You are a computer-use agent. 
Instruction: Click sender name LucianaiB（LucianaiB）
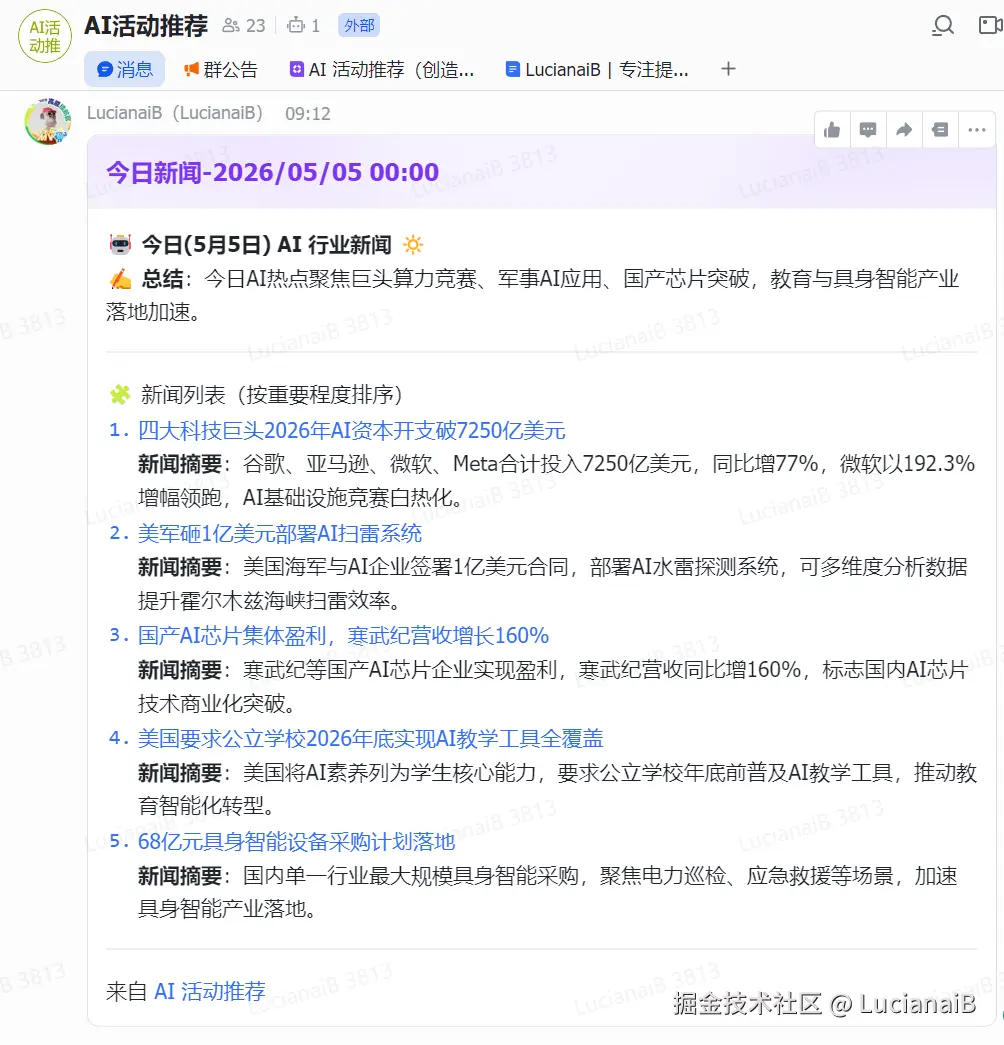175,113
